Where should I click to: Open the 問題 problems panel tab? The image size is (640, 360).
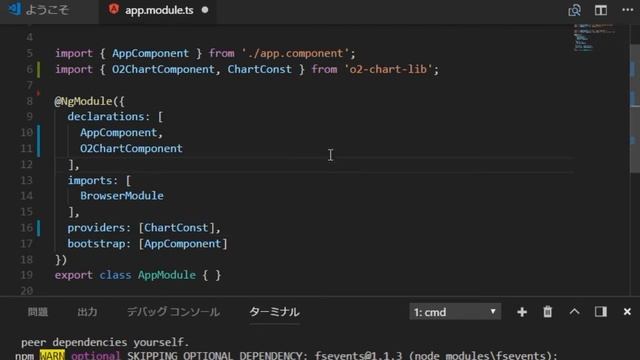38,312
